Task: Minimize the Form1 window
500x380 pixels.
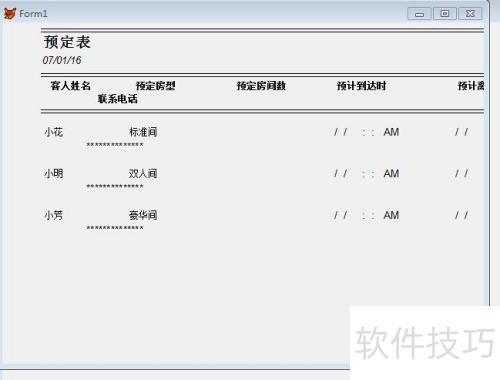Action: pyautogui.click(x=419, y=14)
